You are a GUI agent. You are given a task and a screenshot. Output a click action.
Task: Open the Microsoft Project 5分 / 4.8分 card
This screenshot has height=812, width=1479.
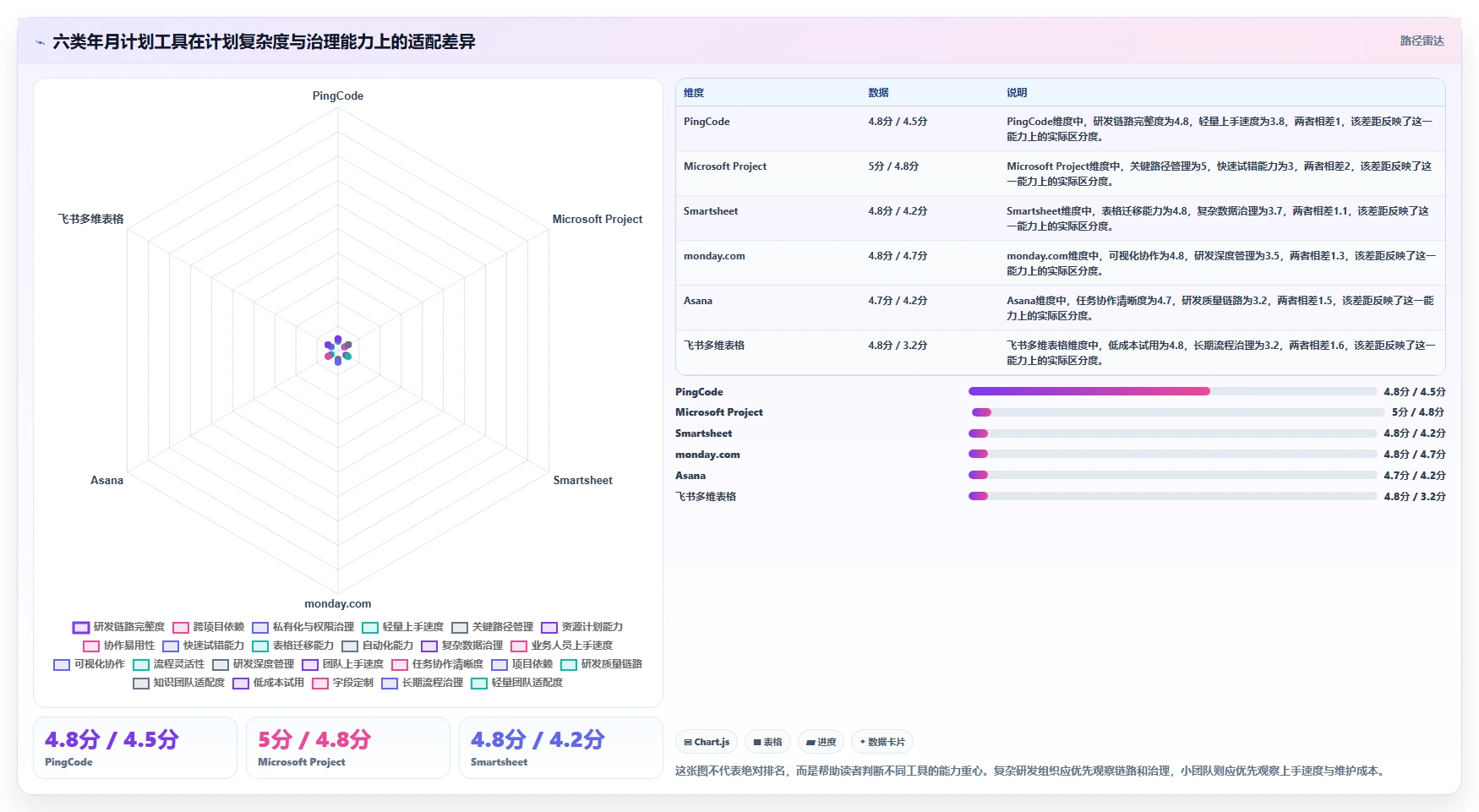348,748
